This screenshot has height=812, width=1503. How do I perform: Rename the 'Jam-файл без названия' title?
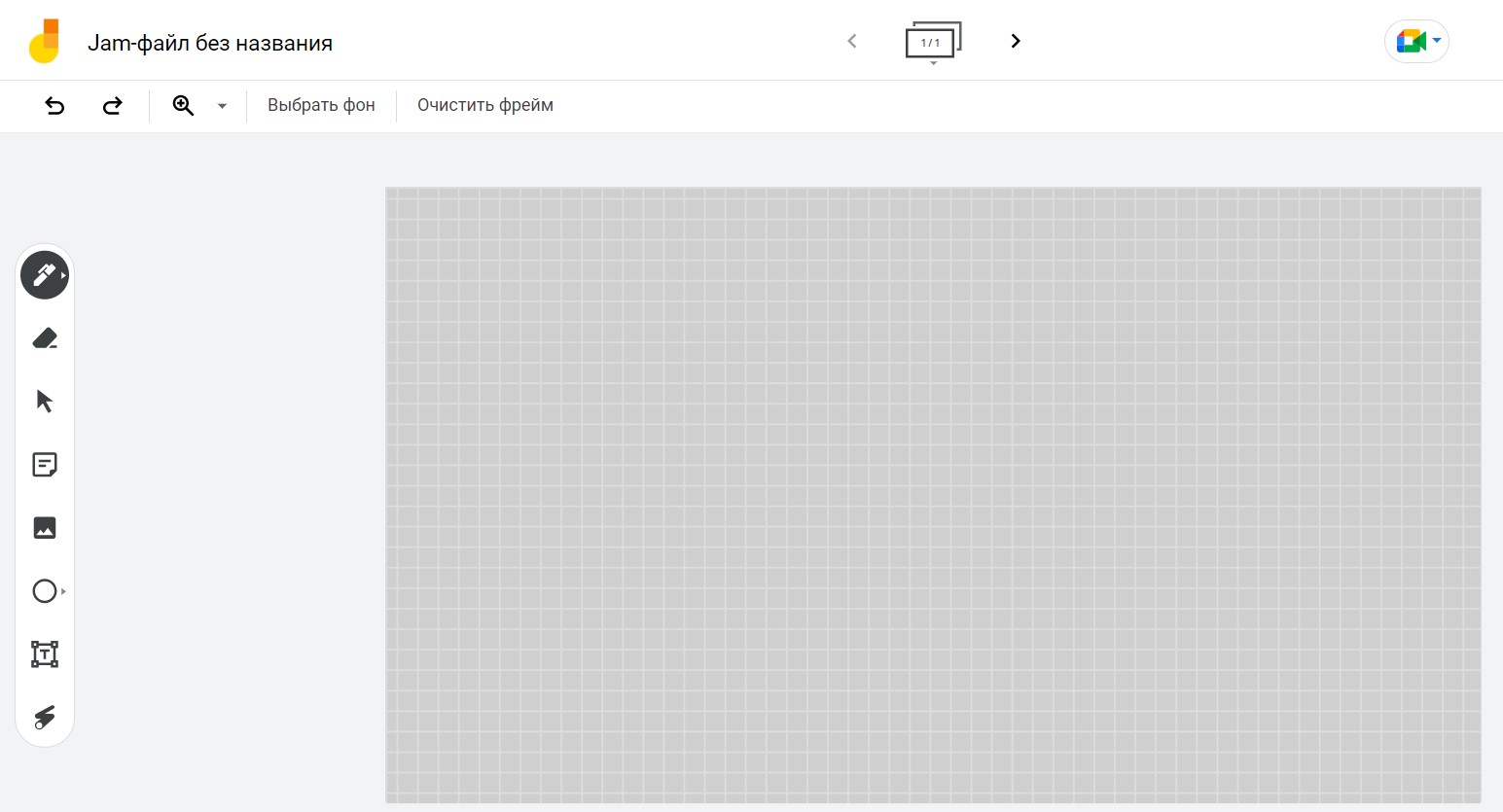210,43
